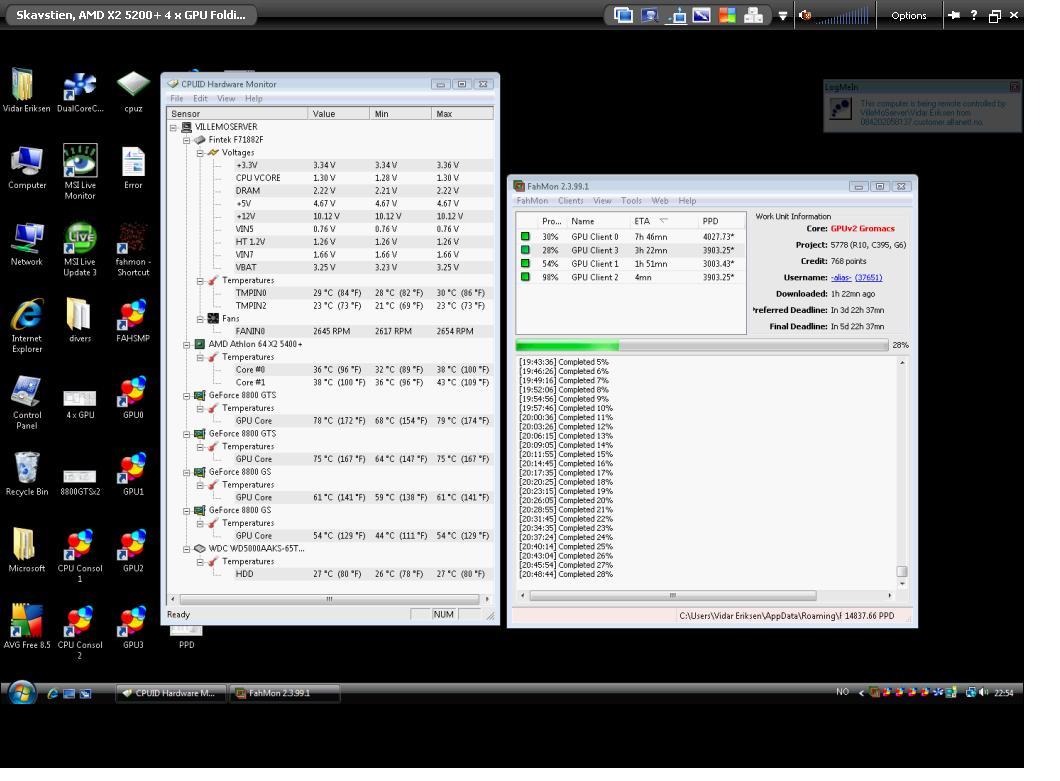Launch the GPU1 desktop shortcut

point(133,474)
